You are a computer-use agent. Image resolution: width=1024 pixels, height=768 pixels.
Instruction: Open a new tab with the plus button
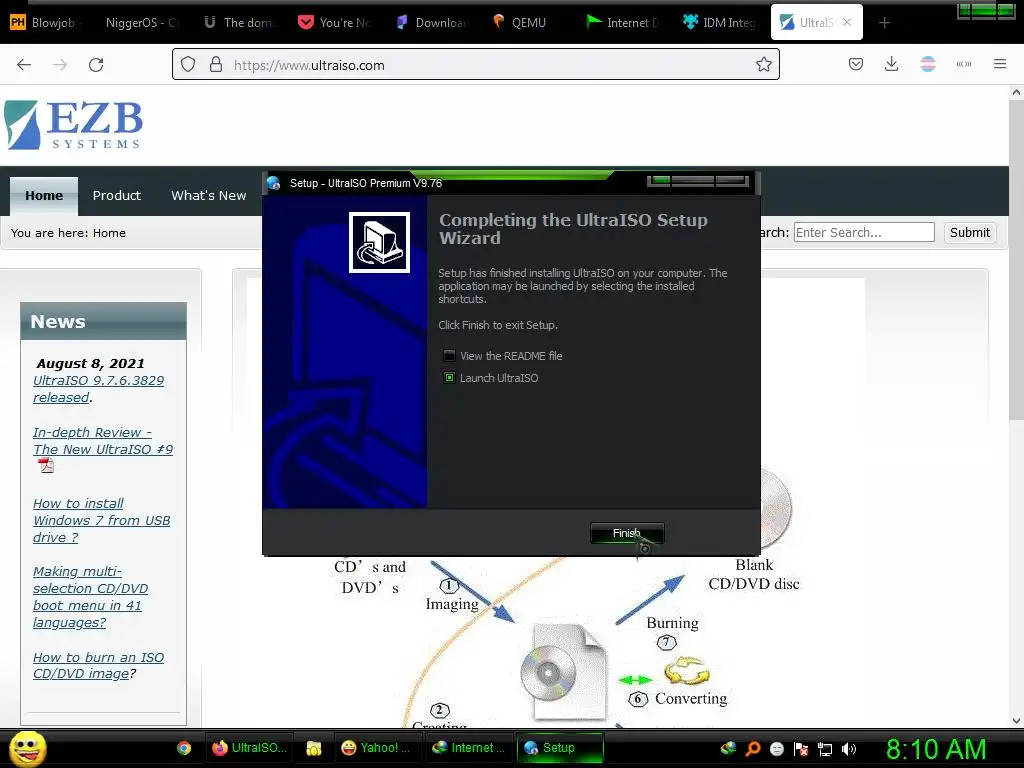(884, 23)
